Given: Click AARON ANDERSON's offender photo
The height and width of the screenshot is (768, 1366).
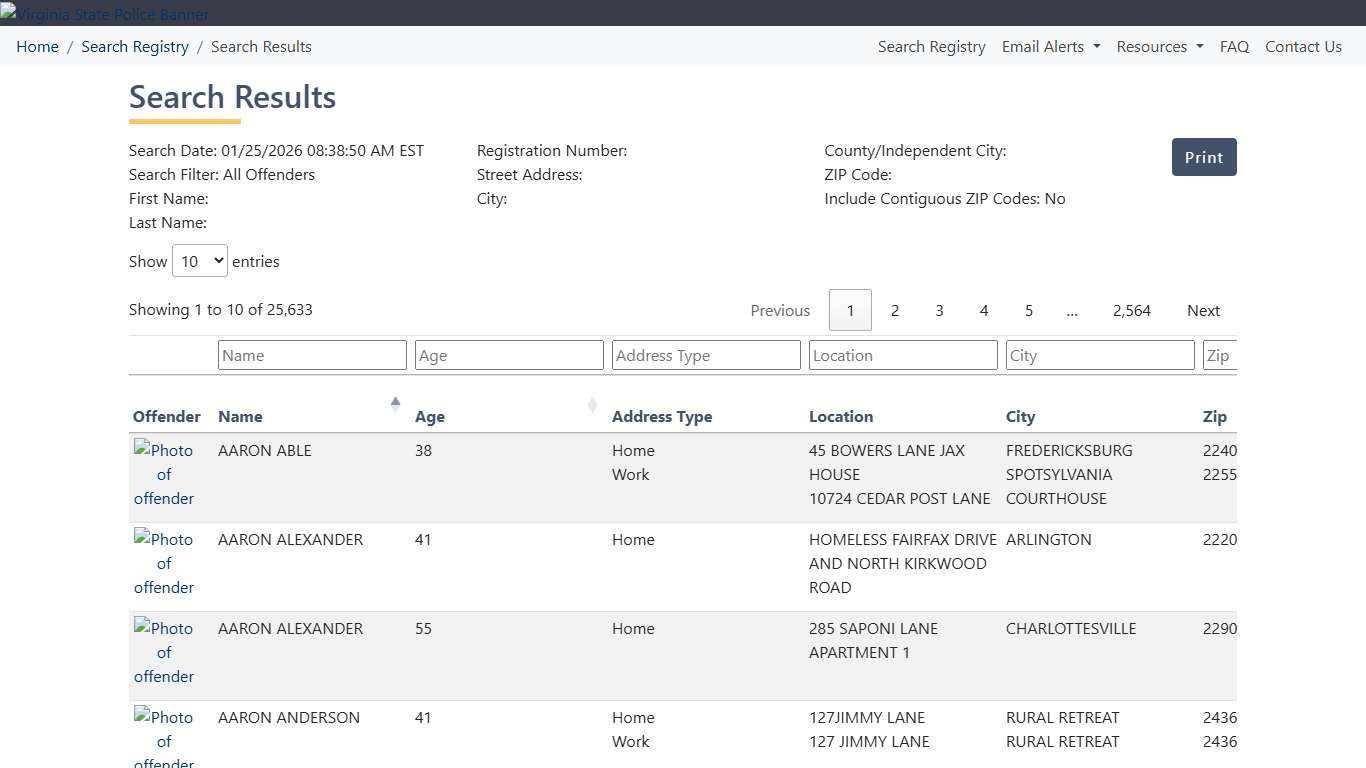Looking at the screenshot, I should click(163, 740).
